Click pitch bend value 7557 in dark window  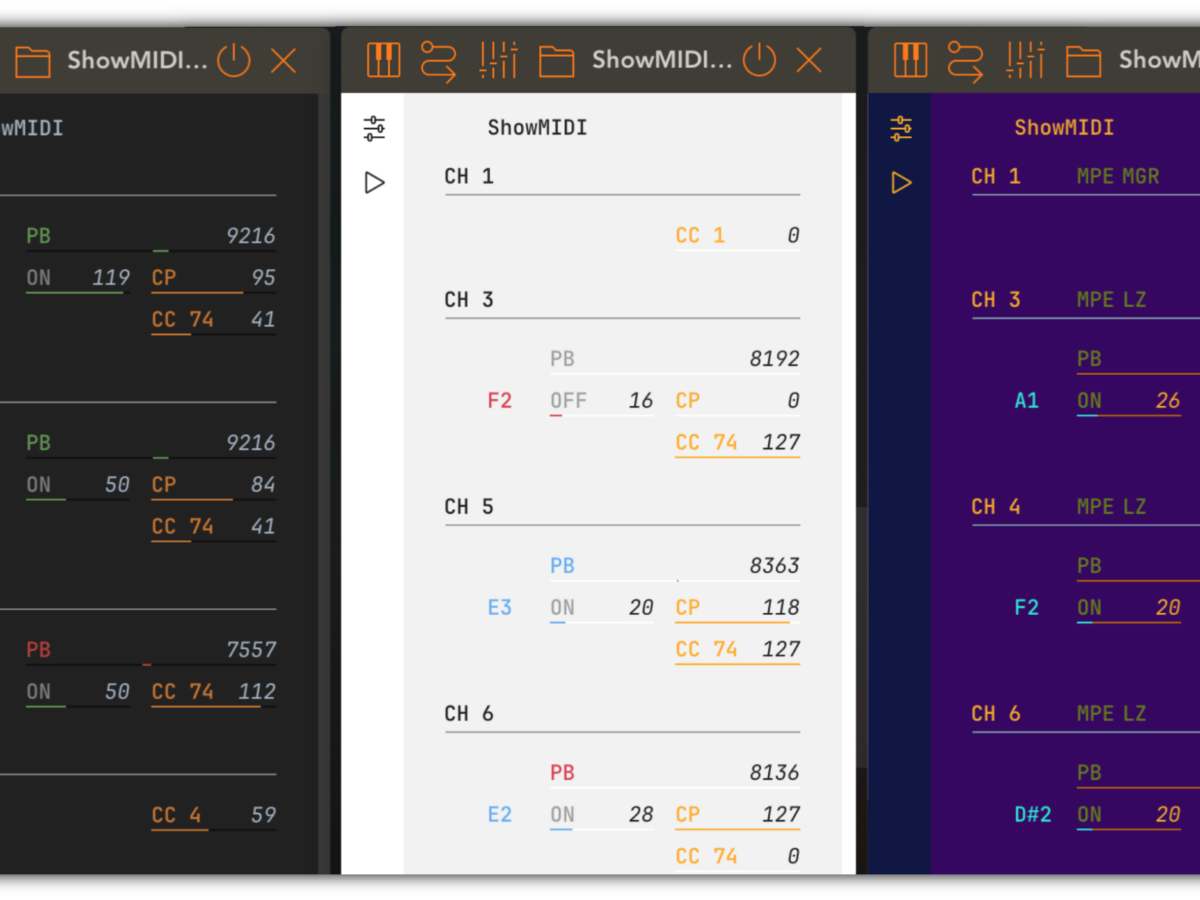click(x=251, y=650)
